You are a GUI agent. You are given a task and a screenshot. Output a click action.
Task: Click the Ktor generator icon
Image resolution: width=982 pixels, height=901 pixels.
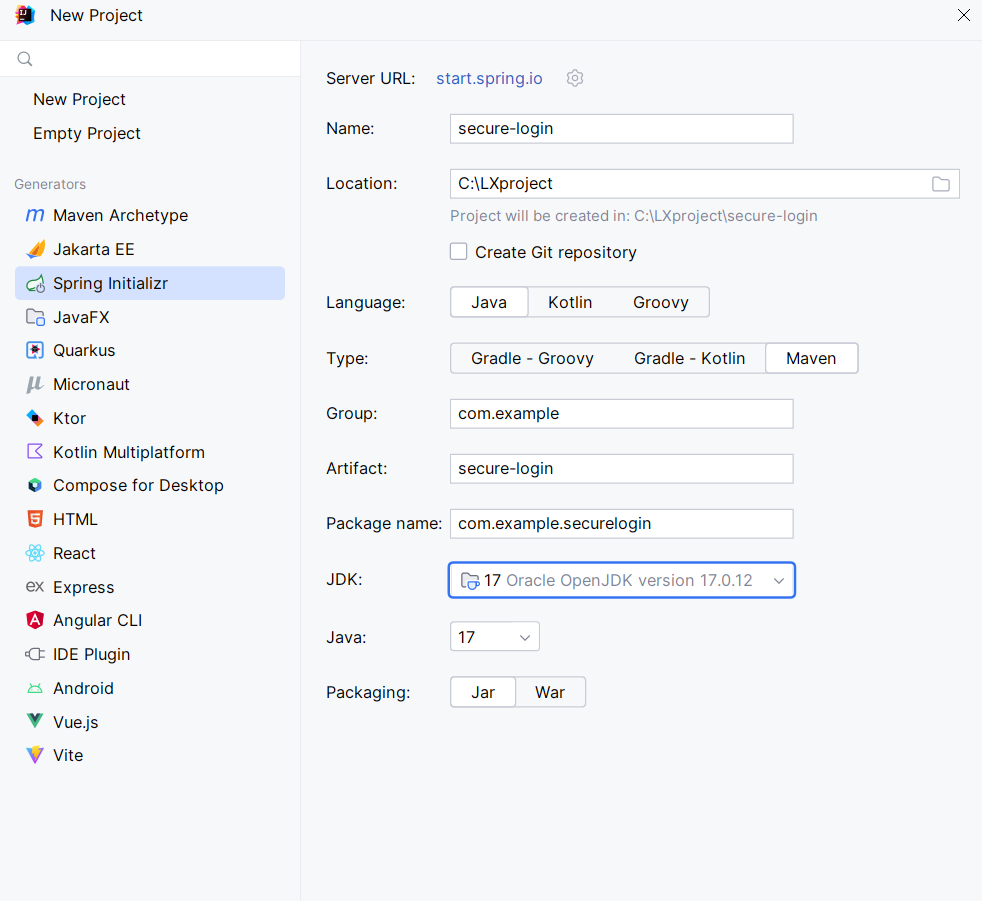coord(35,418)
